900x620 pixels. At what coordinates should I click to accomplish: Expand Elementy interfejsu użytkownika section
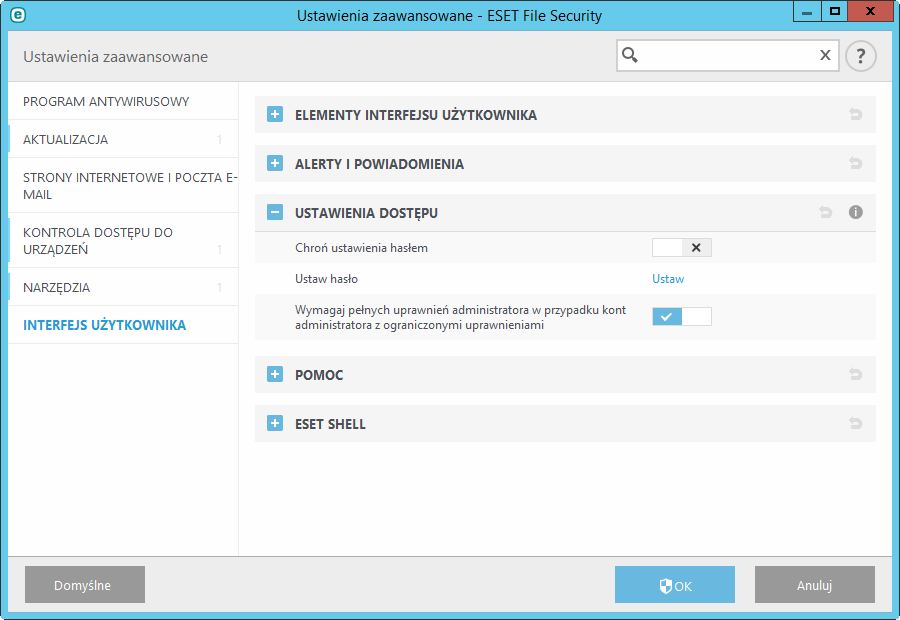pyautogui.click(x=275, y=114)
